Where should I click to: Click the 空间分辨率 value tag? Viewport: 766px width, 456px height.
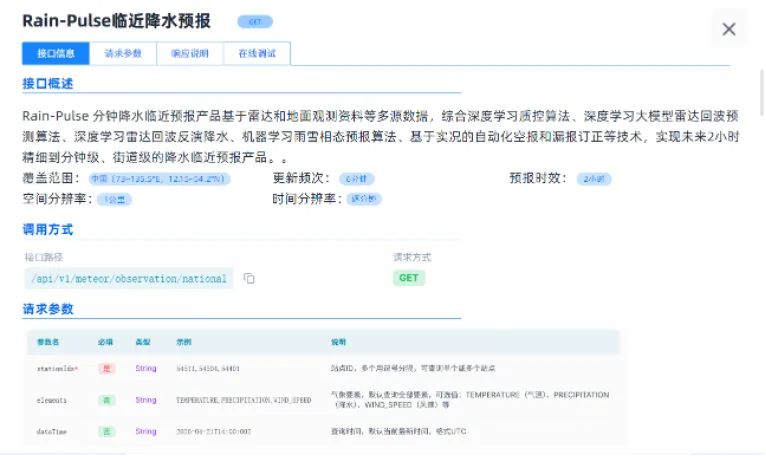tap(114, 199)
